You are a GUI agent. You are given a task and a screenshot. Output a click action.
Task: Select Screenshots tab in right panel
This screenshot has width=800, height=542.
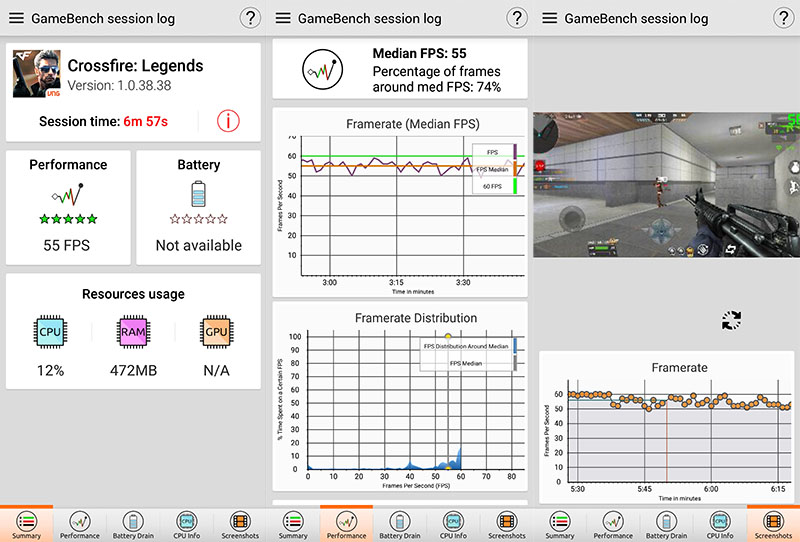tap(773, 525)
